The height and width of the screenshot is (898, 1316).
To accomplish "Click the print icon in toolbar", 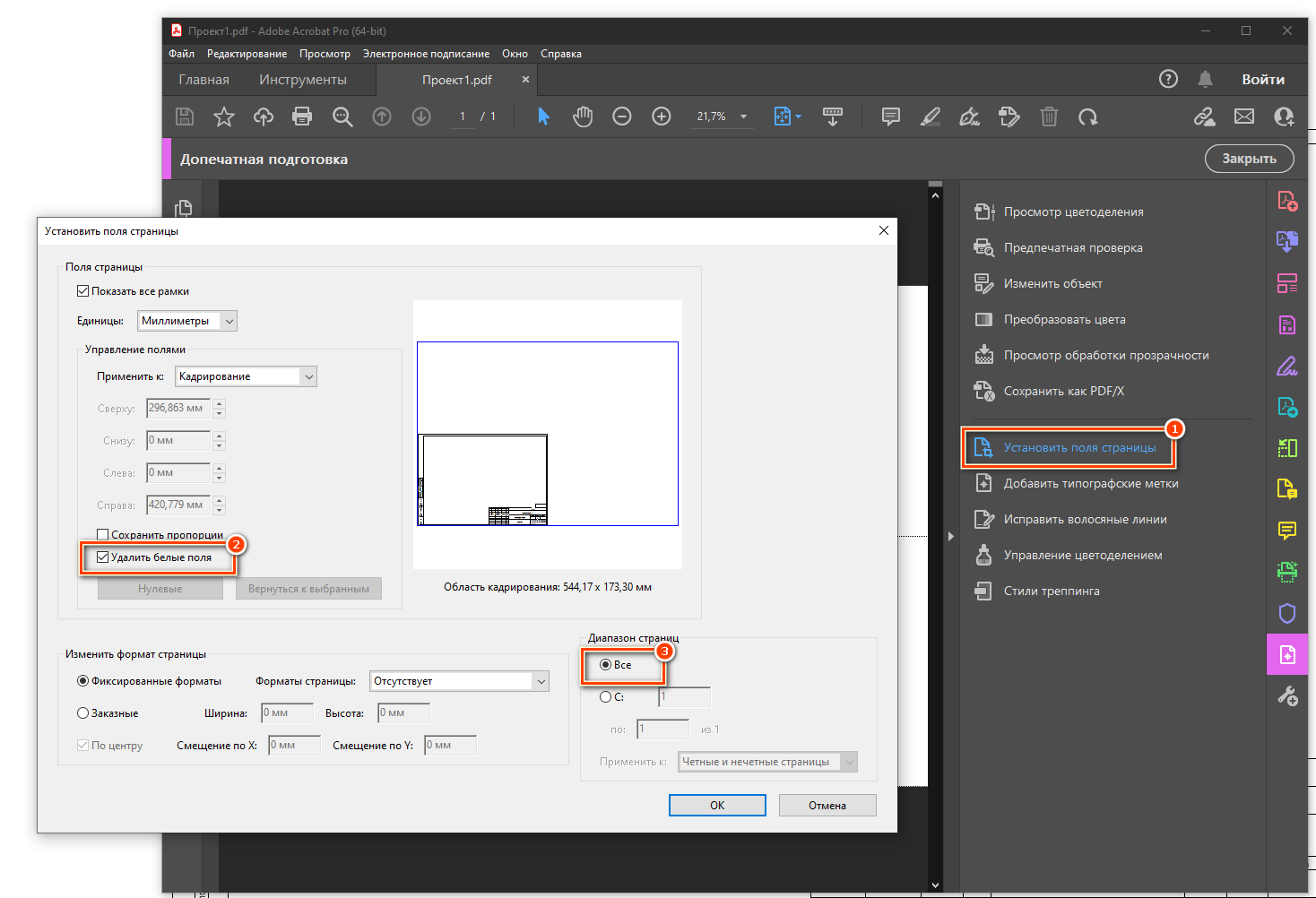I will 302,117.
